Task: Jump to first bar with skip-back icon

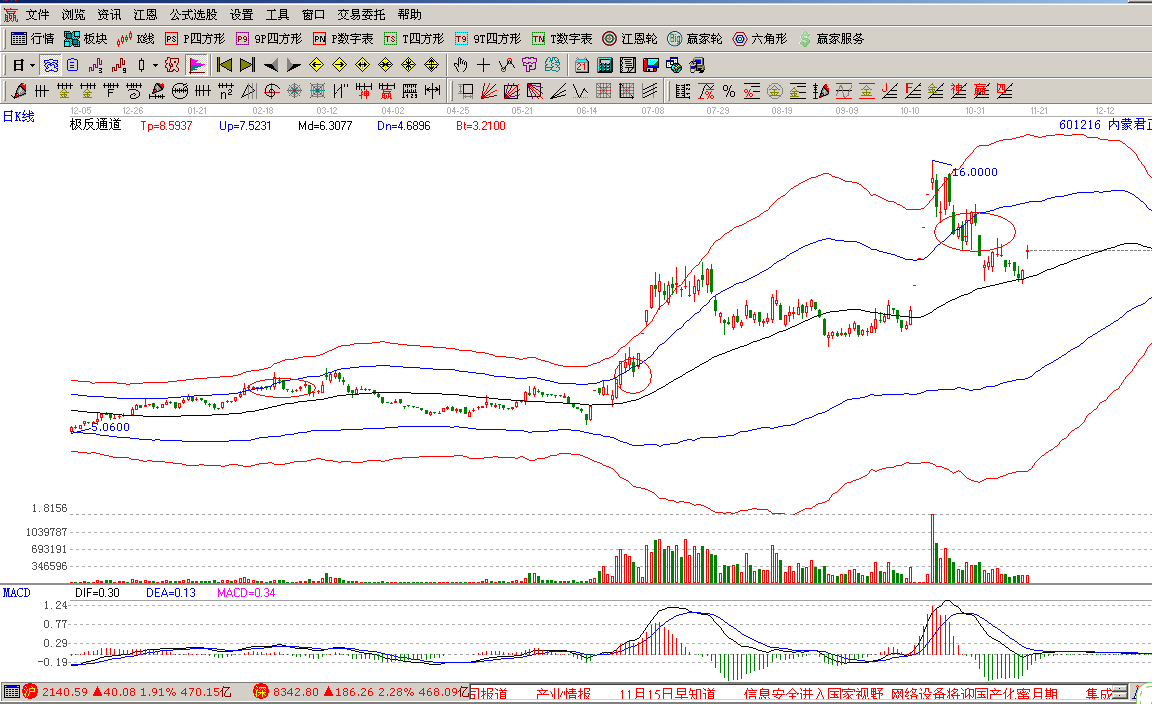Action: (x=224, y=65)
